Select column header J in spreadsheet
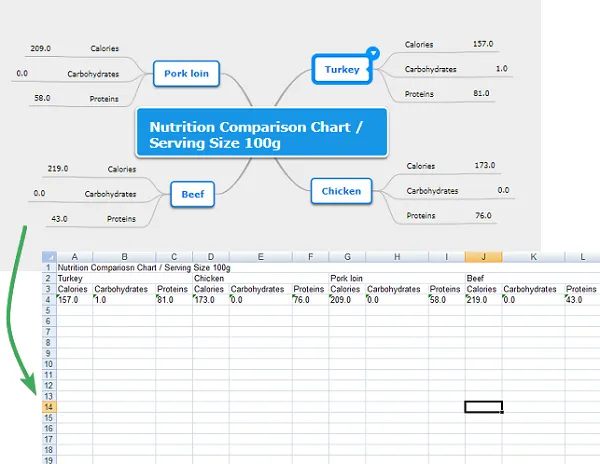Image resolution: width=600 pixels, height=464 pixels. [483, 257]
